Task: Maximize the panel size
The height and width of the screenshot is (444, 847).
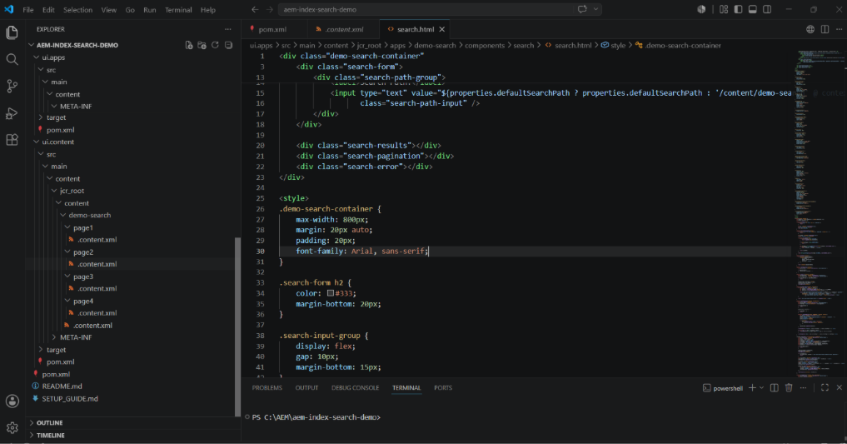Action: pyautogui.click(x=825, y=388)
